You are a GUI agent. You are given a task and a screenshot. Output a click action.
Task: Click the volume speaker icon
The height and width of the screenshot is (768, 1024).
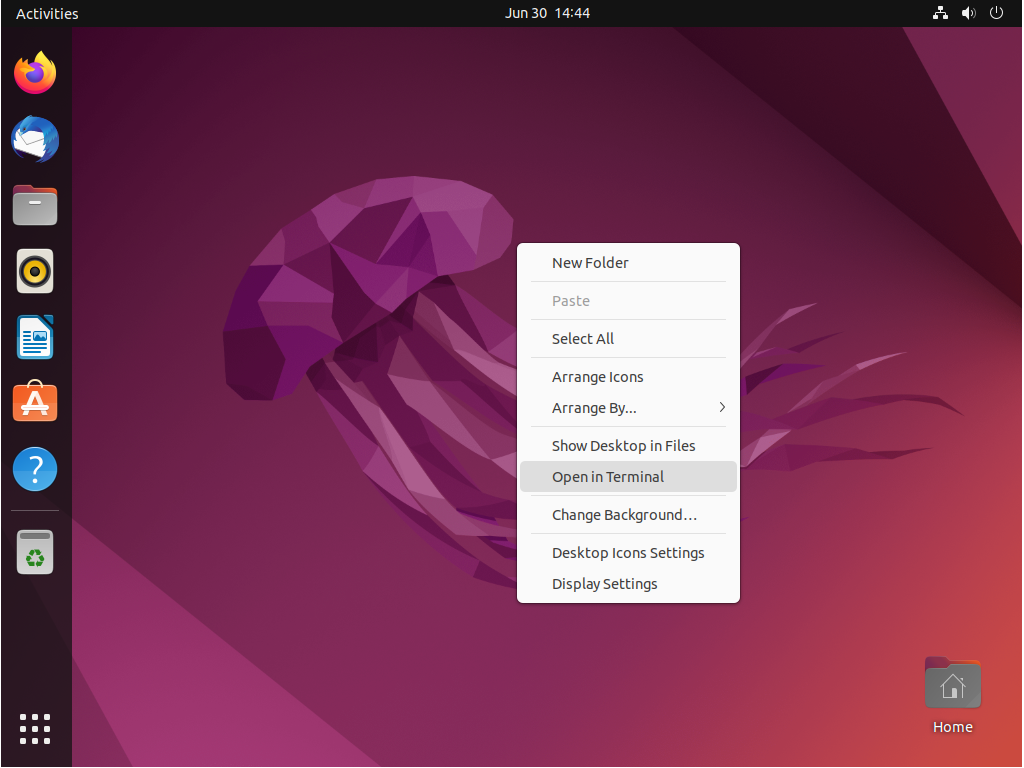coord(968,13)
